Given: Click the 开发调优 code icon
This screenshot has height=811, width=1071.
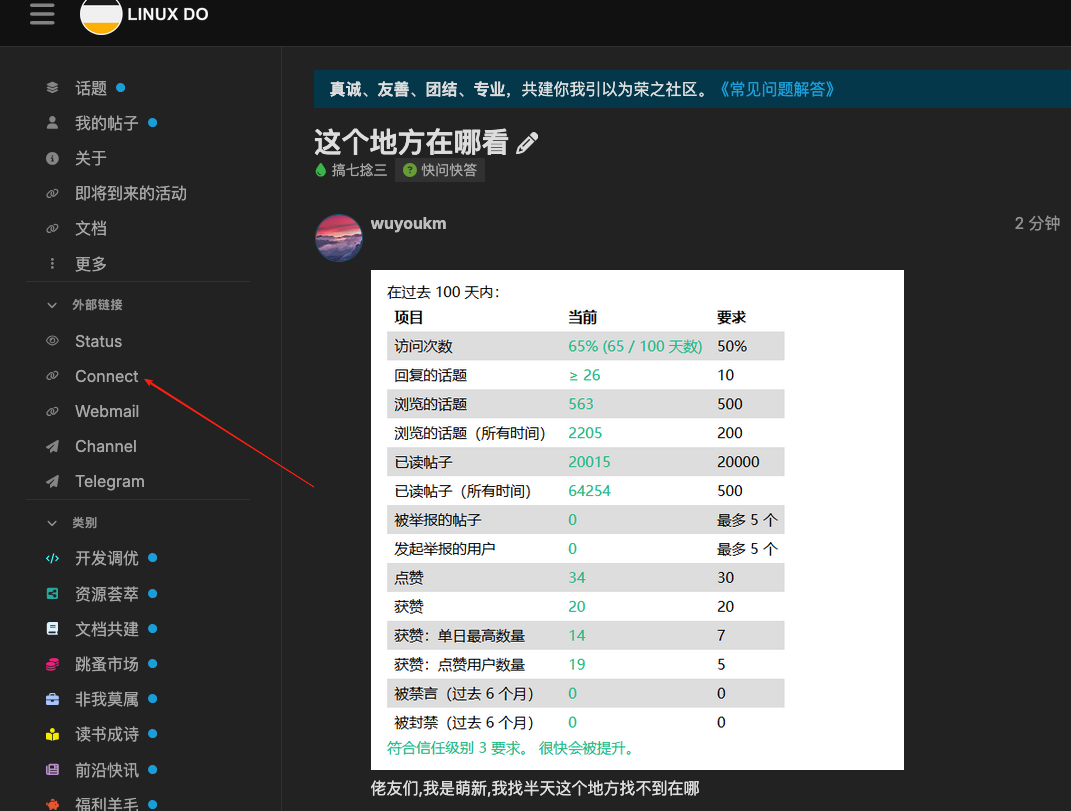Looking at the screenshot, I should point(52,558).
